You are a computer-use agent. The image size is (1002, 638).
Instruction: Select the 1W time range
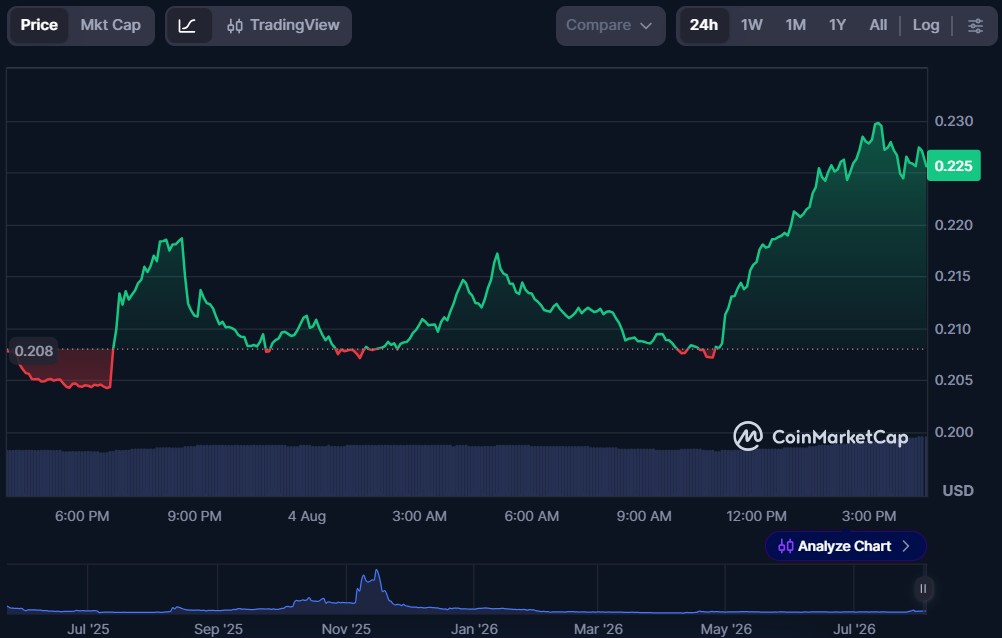tap(752, 26)
